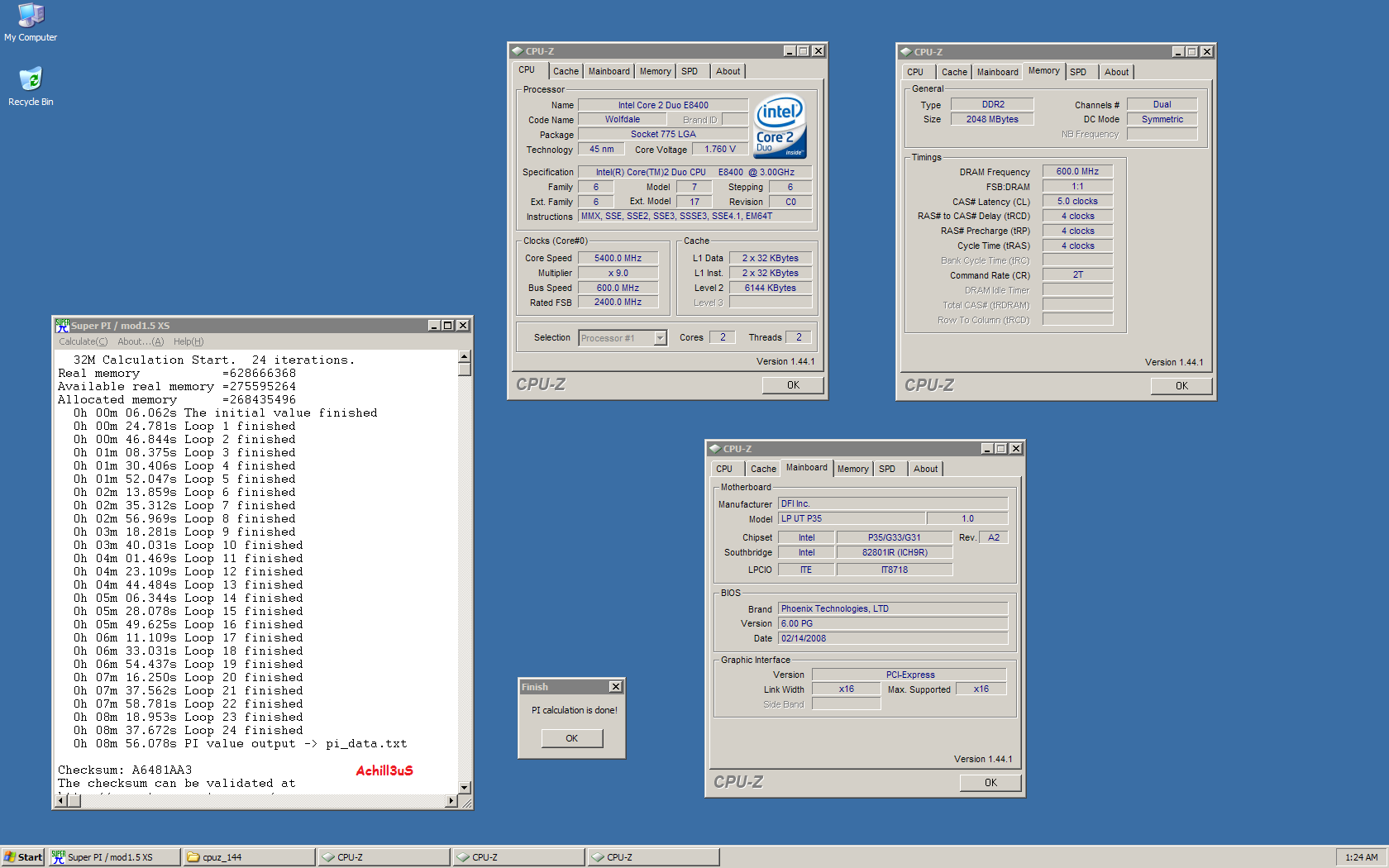Click the Intel Core 2 Duo logo
1389x868 pixels.
780,126
